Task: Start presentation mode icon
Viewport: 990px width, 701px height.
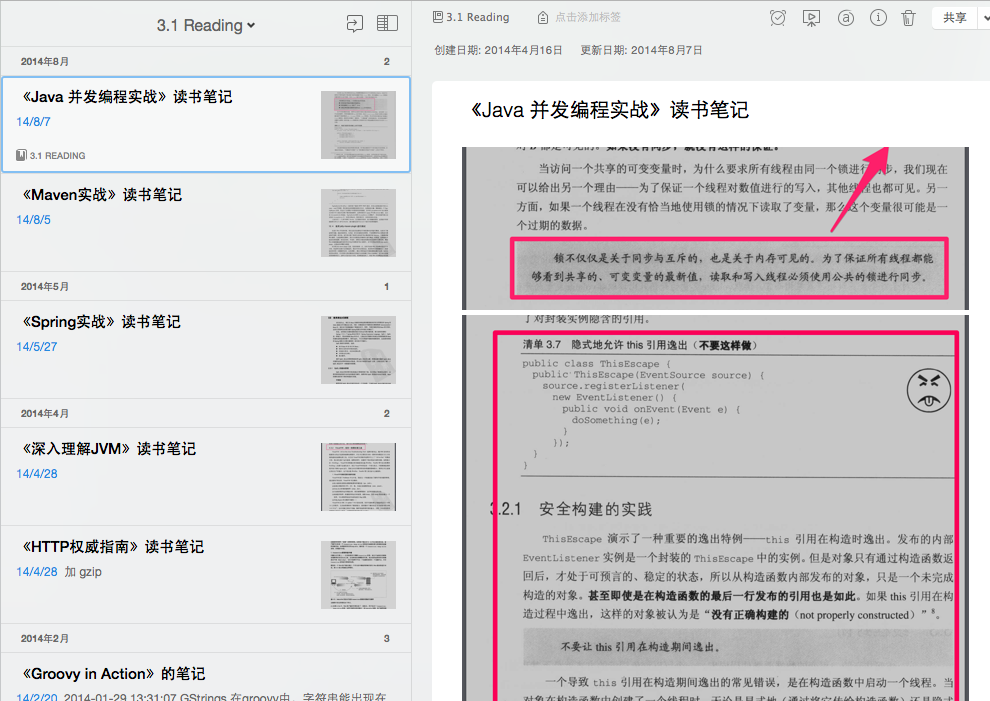Action: click(811, 18)
